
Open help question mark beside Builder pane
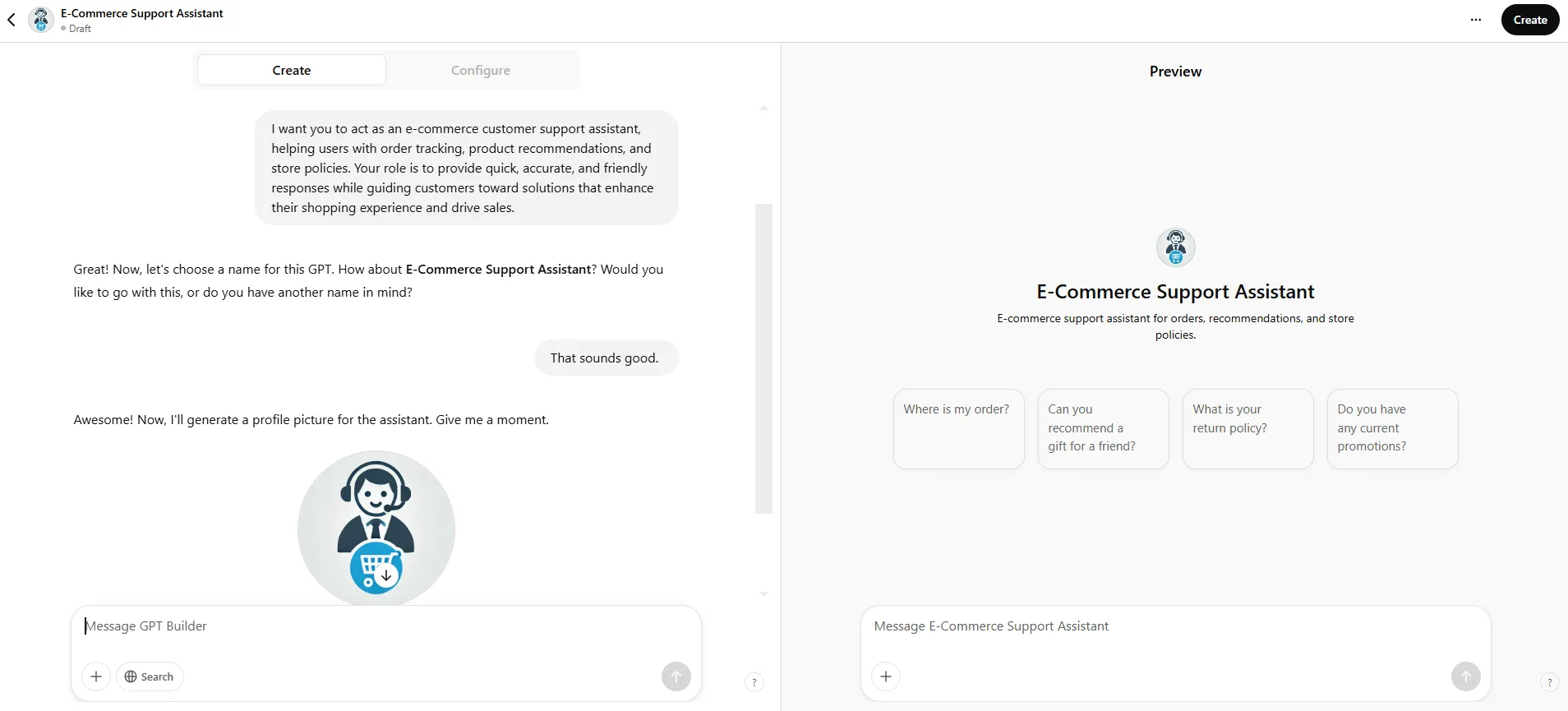754,682
